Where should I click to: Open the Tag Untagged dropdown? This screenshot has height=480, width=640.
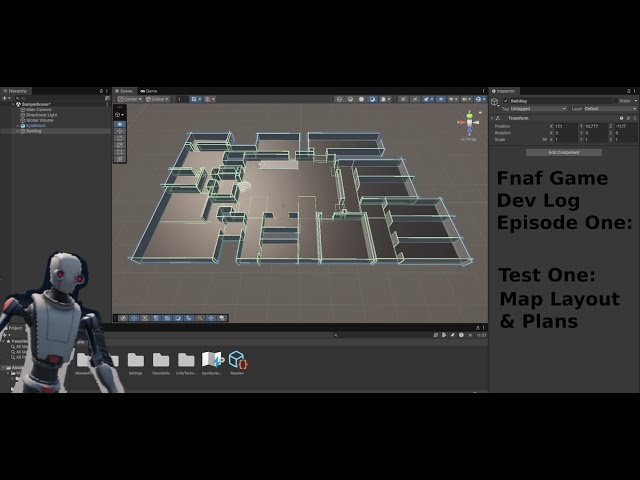(538, 109)
